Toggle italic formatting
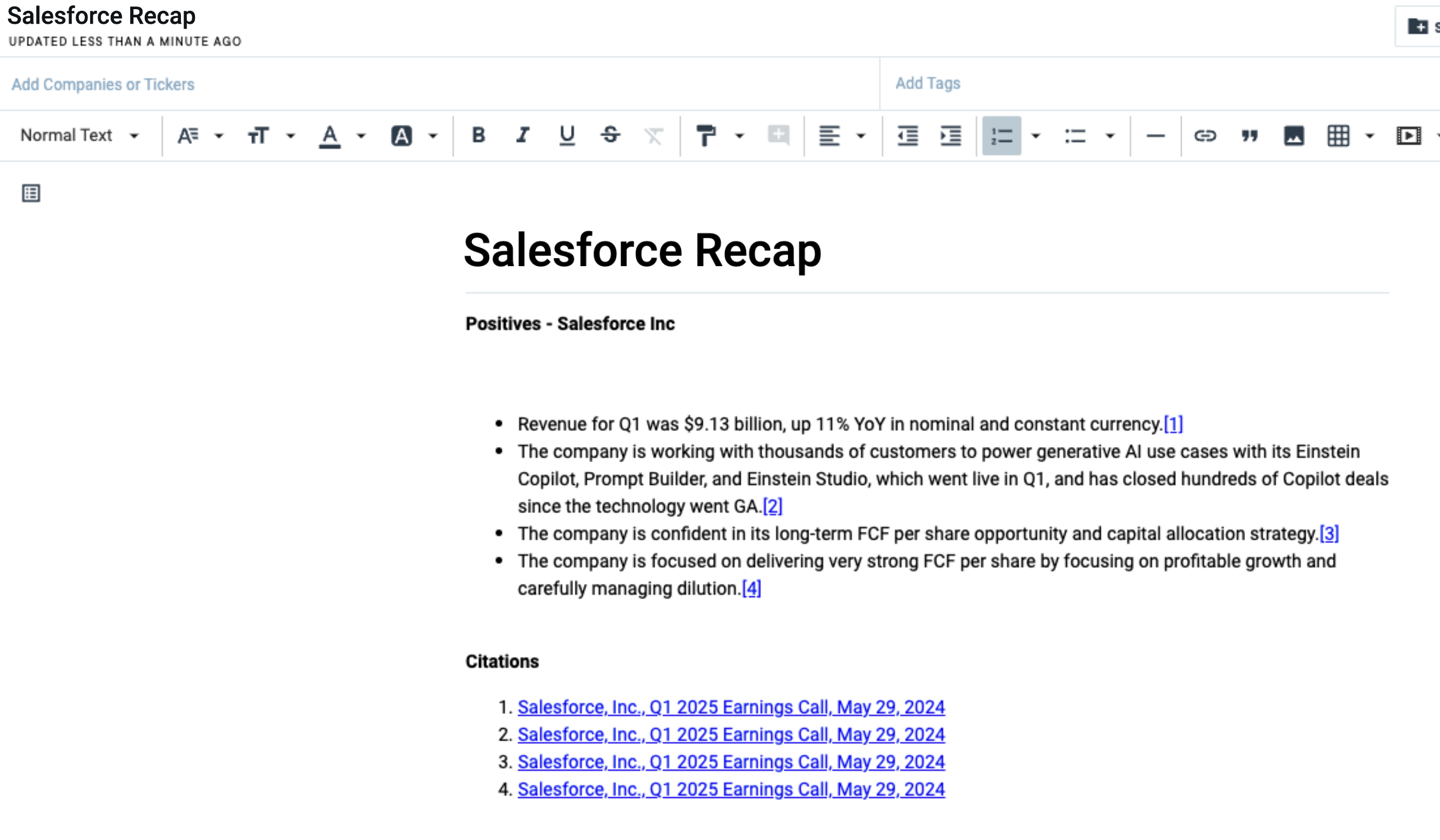The image size is (1440, 840). 522,136
